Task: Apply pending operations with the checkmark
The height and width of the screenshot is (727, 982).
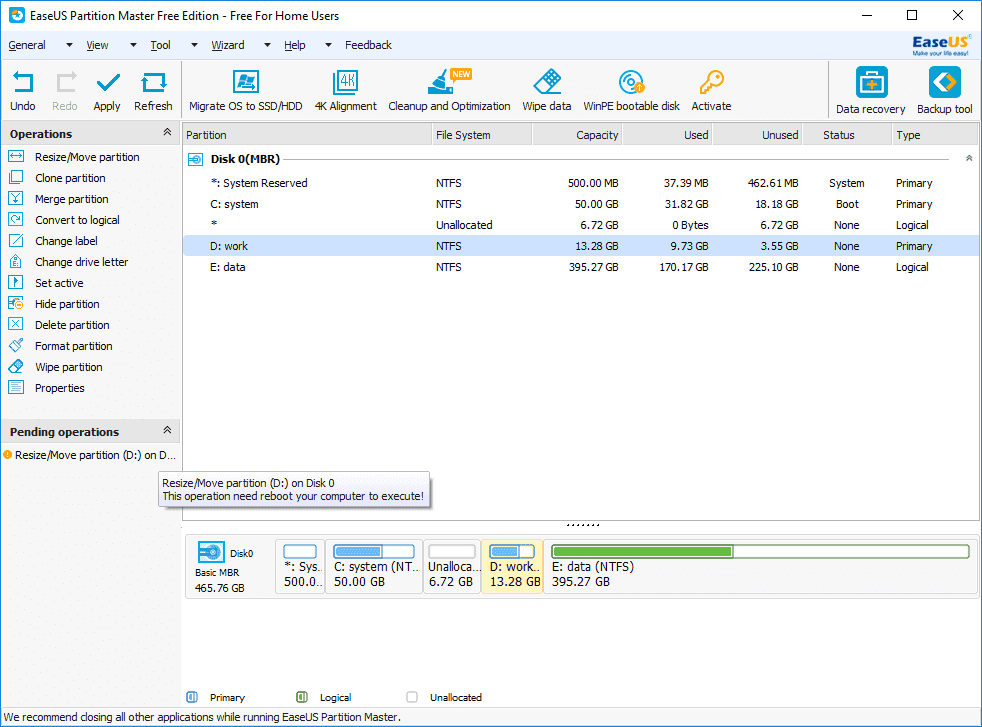Action: tap(108, 83)
